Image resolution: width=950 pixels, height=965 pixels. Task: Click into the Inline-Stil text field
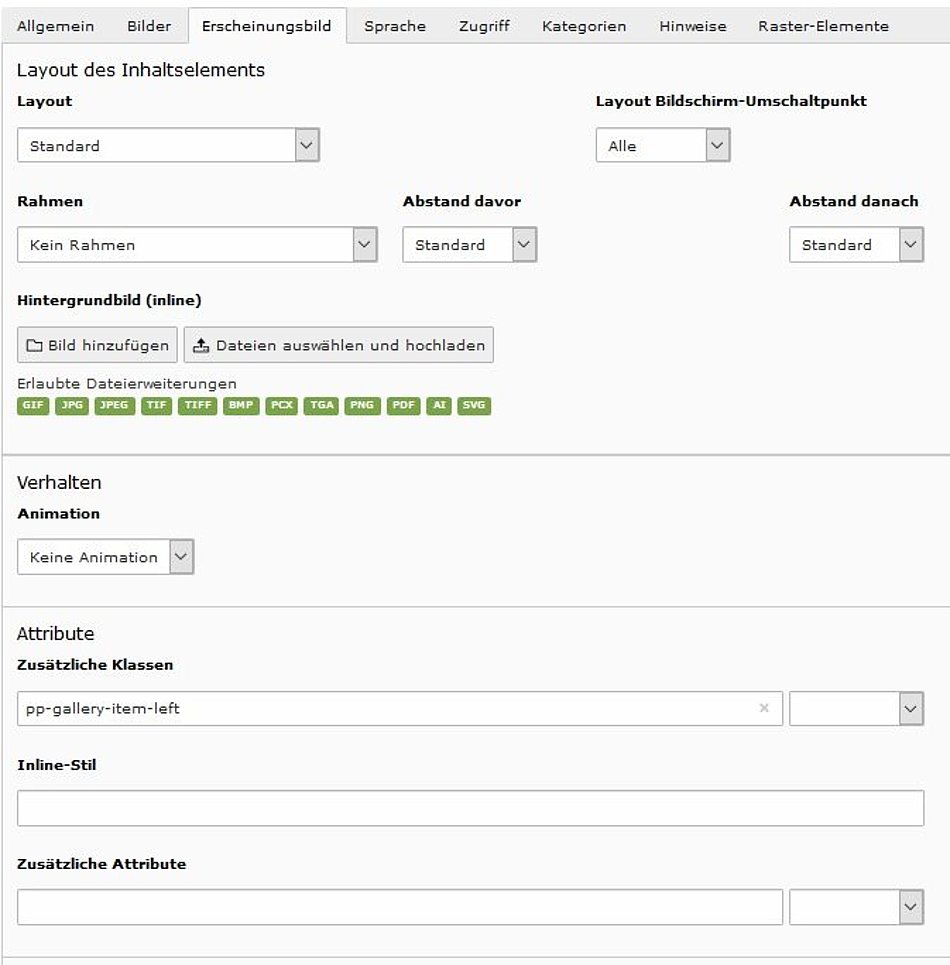tap(470, 808)
